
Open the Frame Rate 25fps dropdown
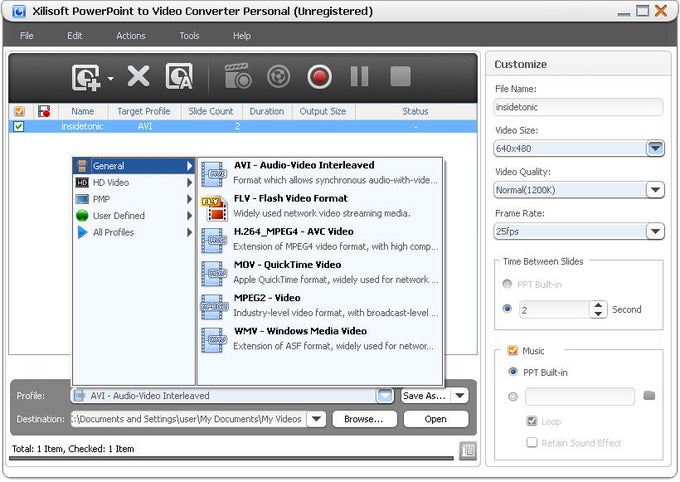pos(655,232)
